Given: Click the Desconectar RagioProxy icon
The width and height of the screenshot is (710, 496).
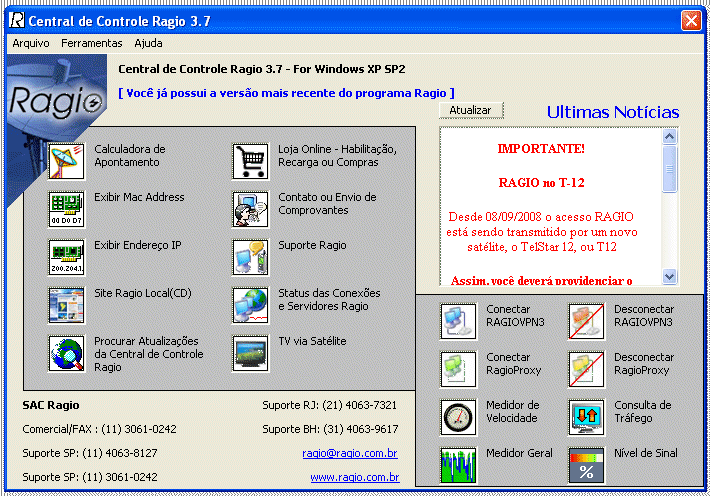Looking at the screenshot, I should click(586, 369).
